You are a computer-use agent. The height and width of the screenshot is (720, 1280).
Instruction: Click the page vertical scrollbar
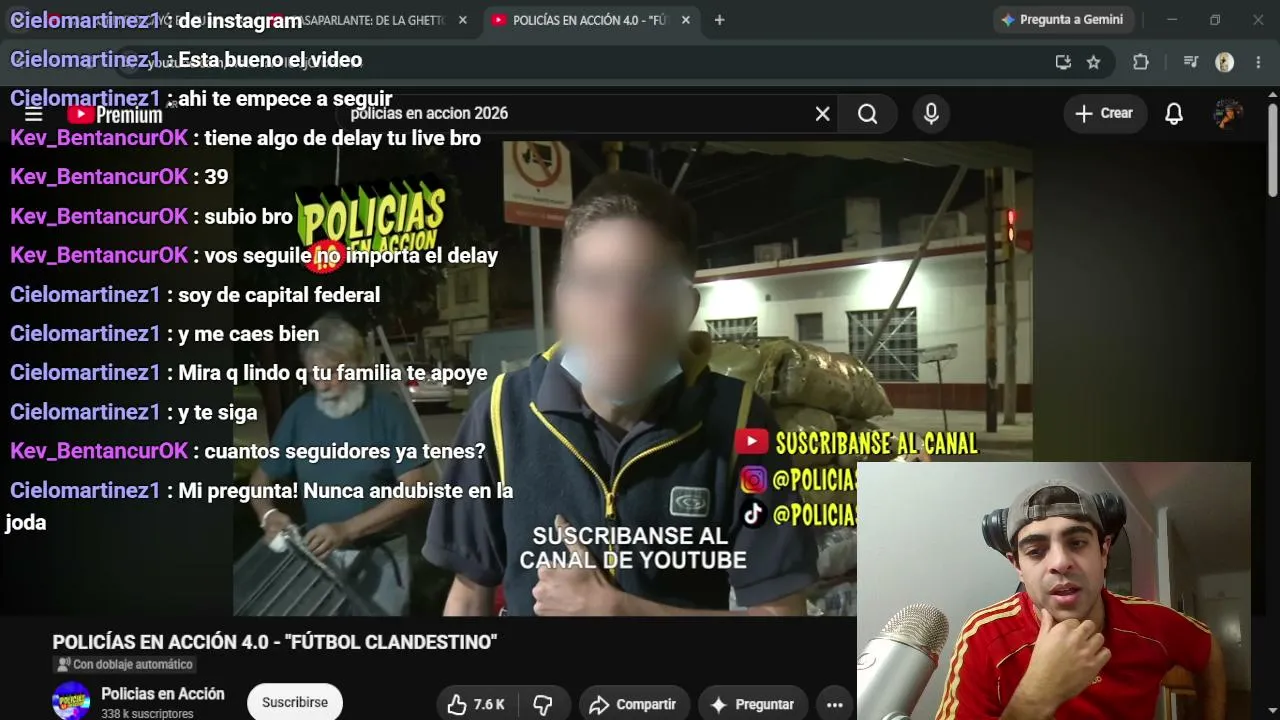point(1273,150)
